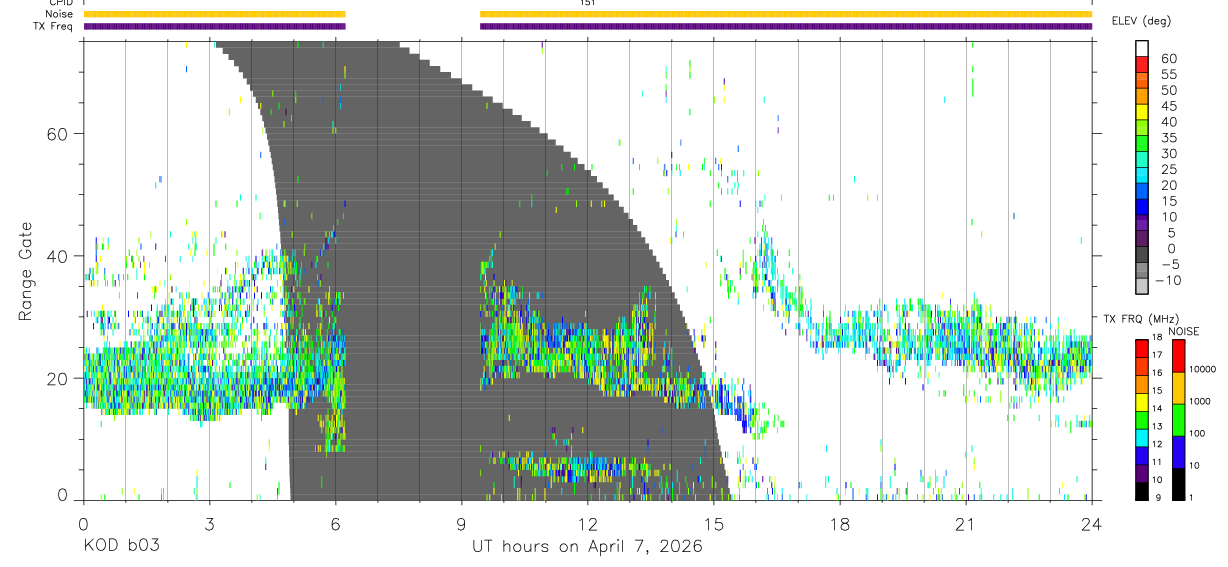Click the 'ELEV (deg)' color bar title
Screen dimensions: 1228x567
tap(1141, 21)
